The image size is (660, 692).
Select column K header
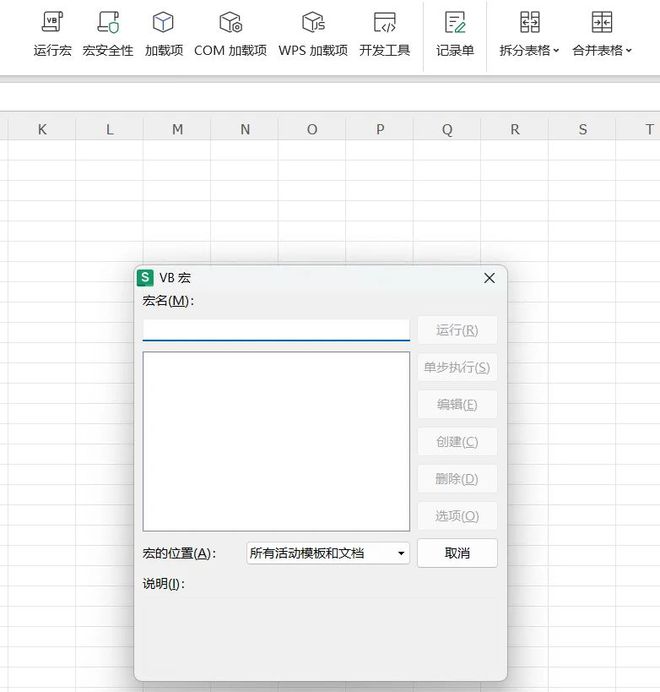click(x=42, y=129)
